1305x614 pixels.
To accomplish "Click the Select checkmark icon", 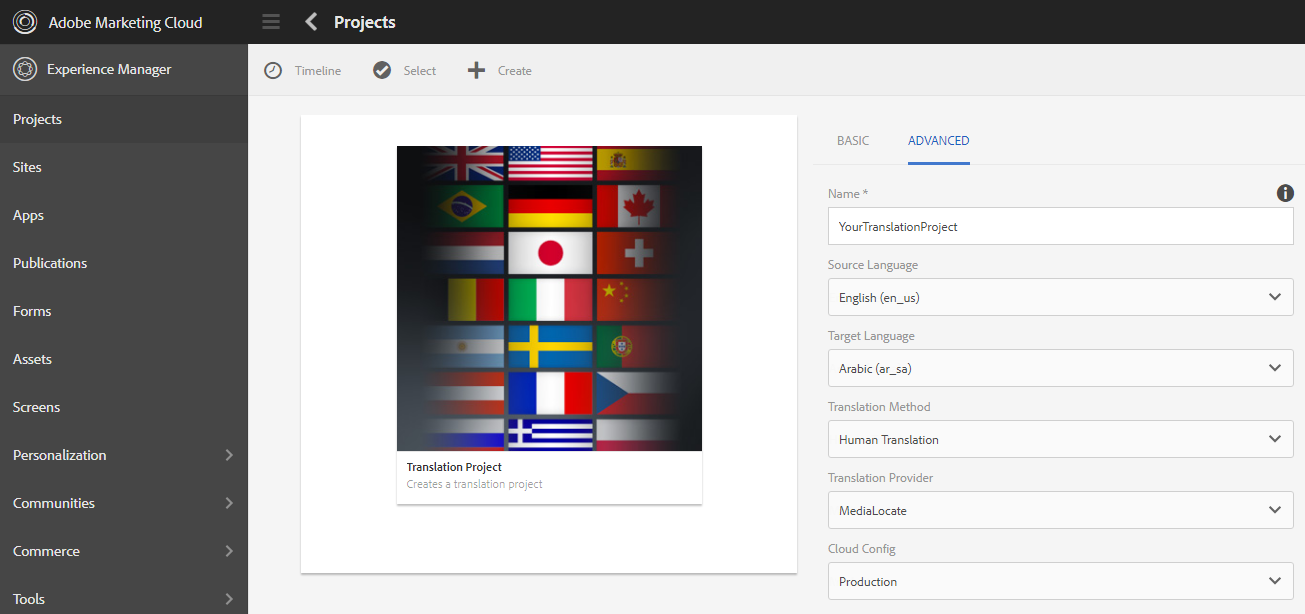I will coord(382,71).
